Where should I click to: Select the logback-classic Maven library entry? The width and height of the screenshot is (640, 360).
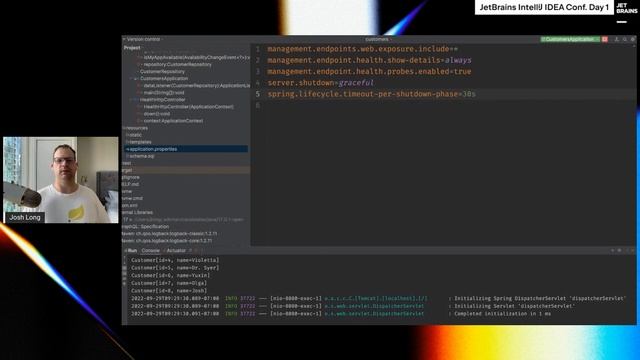169,234
